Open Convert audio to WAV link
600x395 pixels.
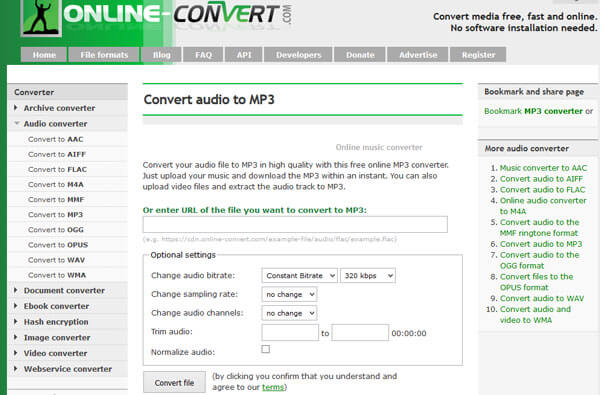[x=542, y=298]
